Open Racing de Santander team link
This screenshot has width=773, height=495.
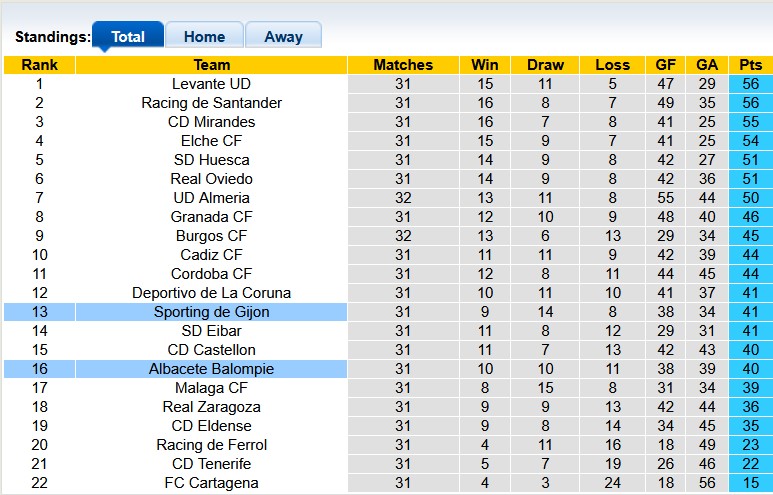[x=211, y=103]
